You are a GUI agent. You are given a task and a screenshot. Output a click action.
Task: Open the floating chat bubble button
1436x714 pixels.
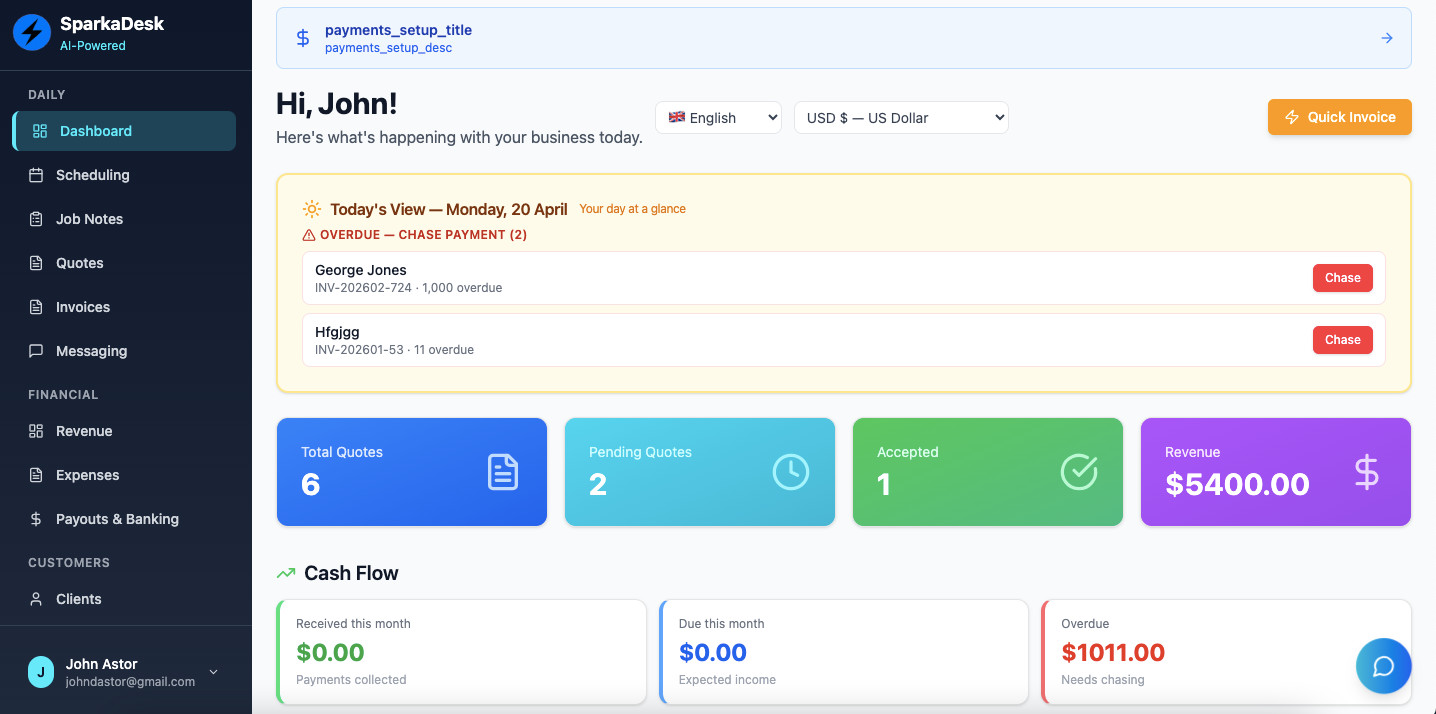pos(1384,666)
